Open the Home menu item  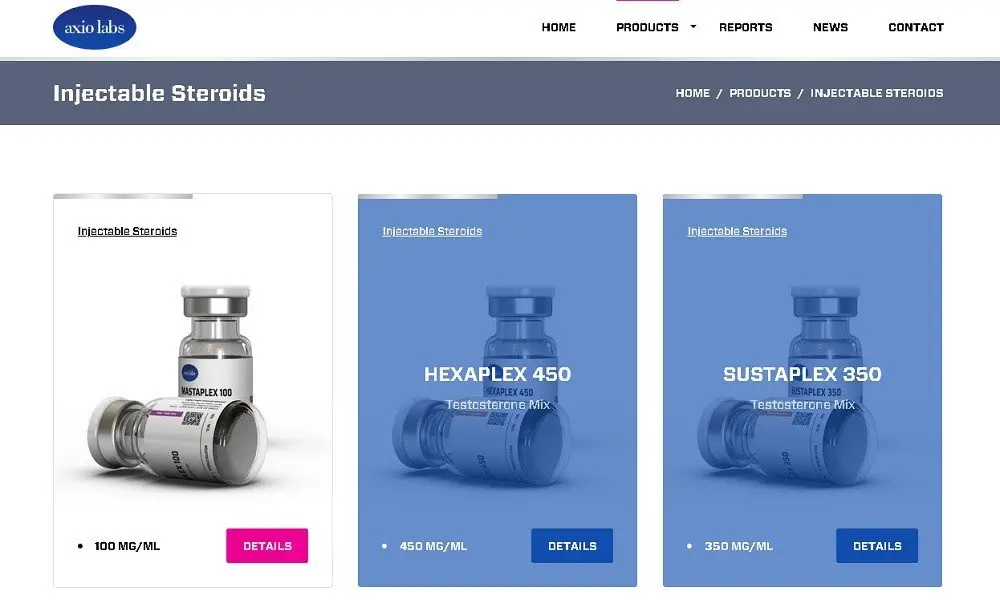(559, 27)
